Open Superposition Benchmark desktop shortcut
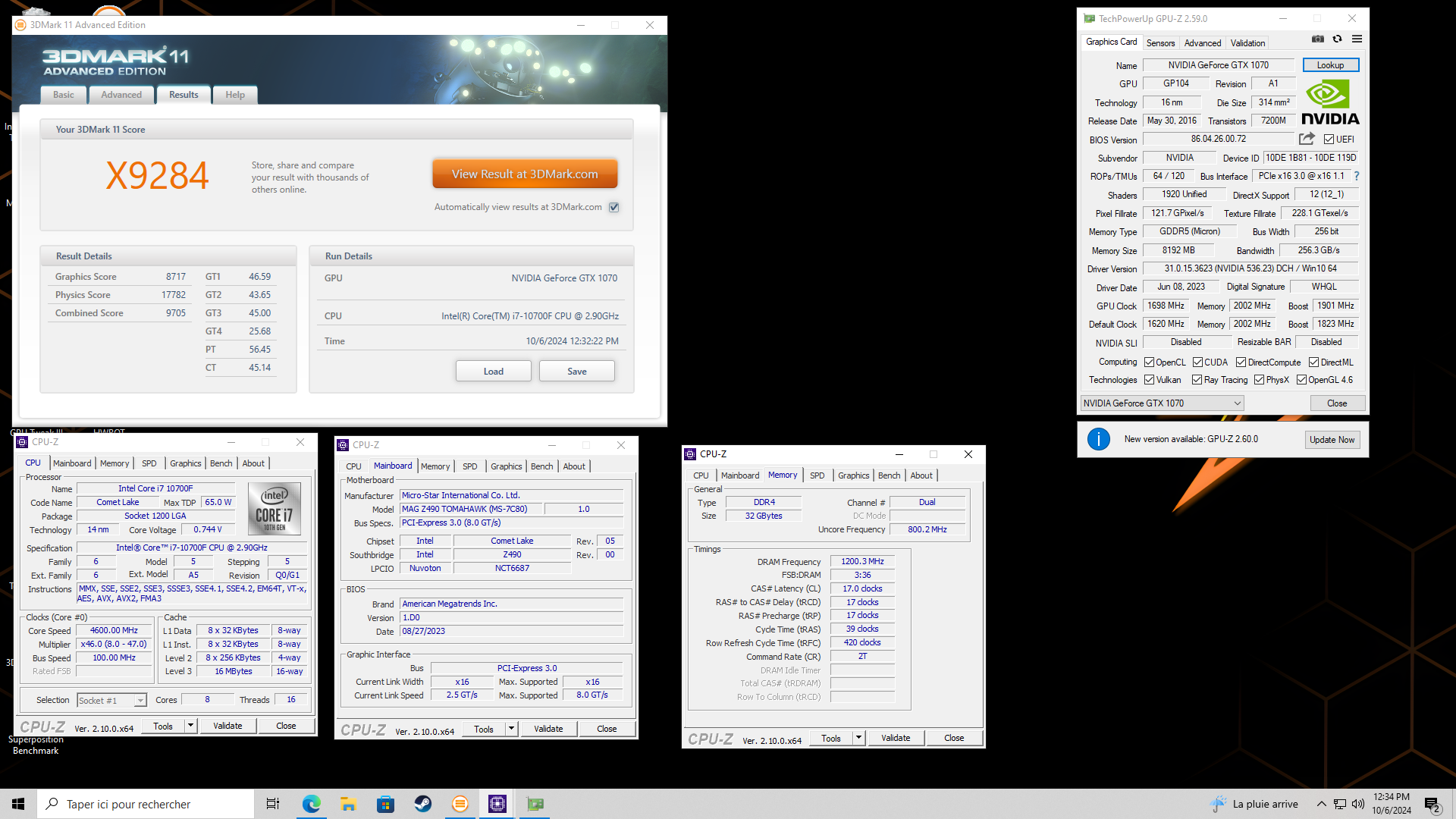Screen dimensions: 1456x819 36,745
